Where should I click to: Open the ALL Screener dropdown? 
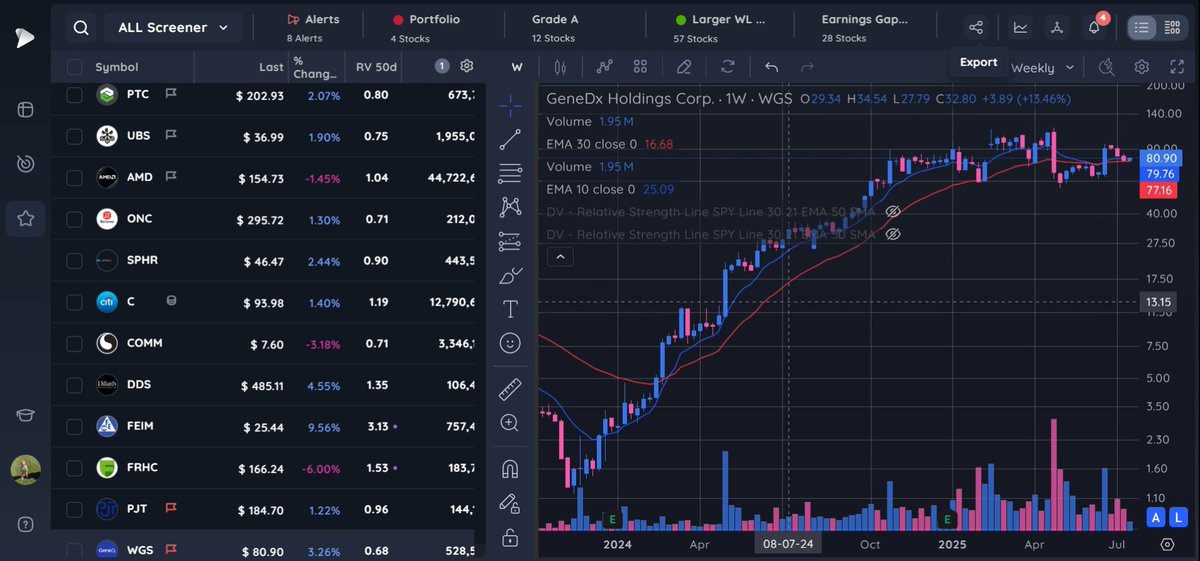(x=173, y=28)
